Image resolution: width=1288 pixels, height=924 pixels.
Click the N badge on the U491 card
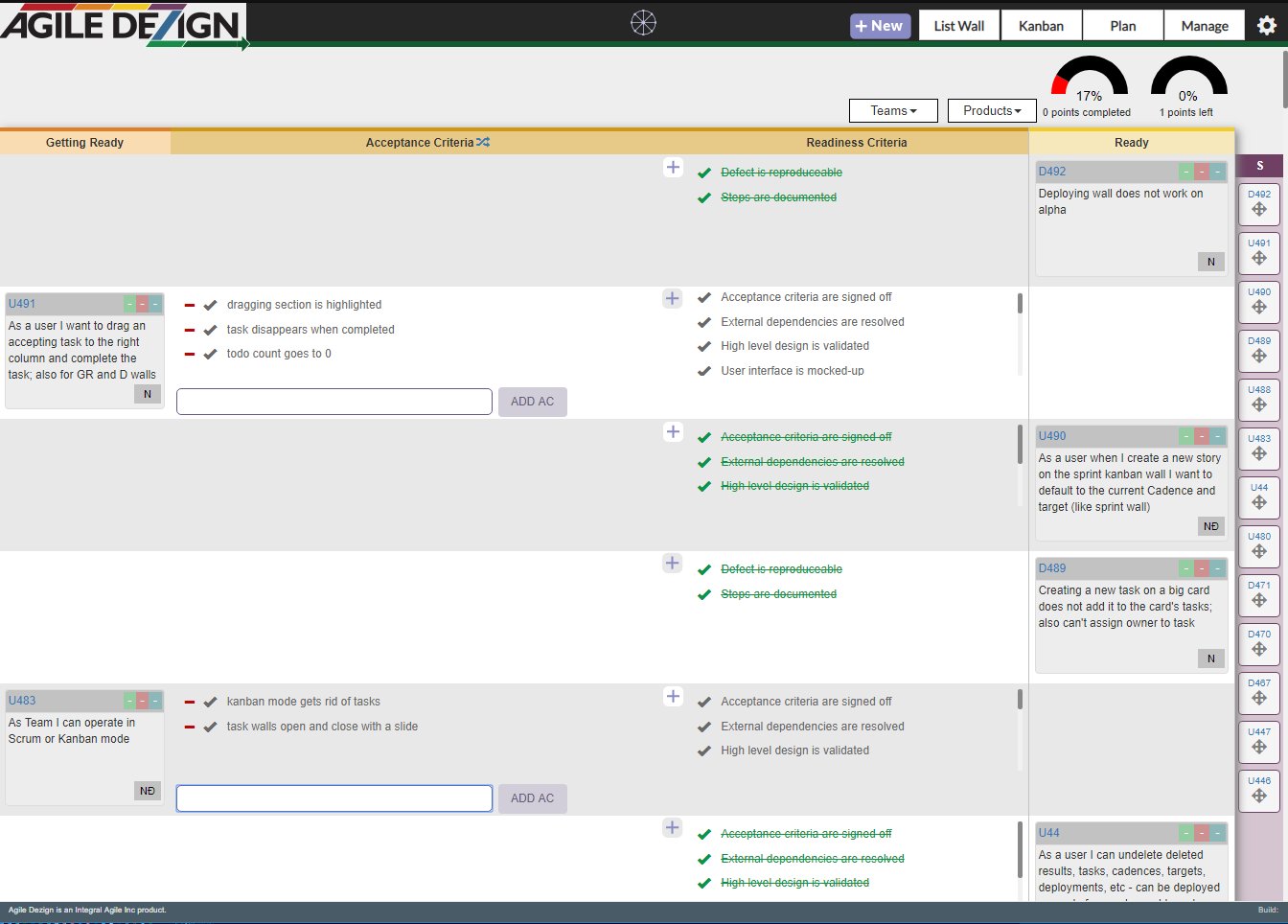pyautogui.click(x=148, y=394)
